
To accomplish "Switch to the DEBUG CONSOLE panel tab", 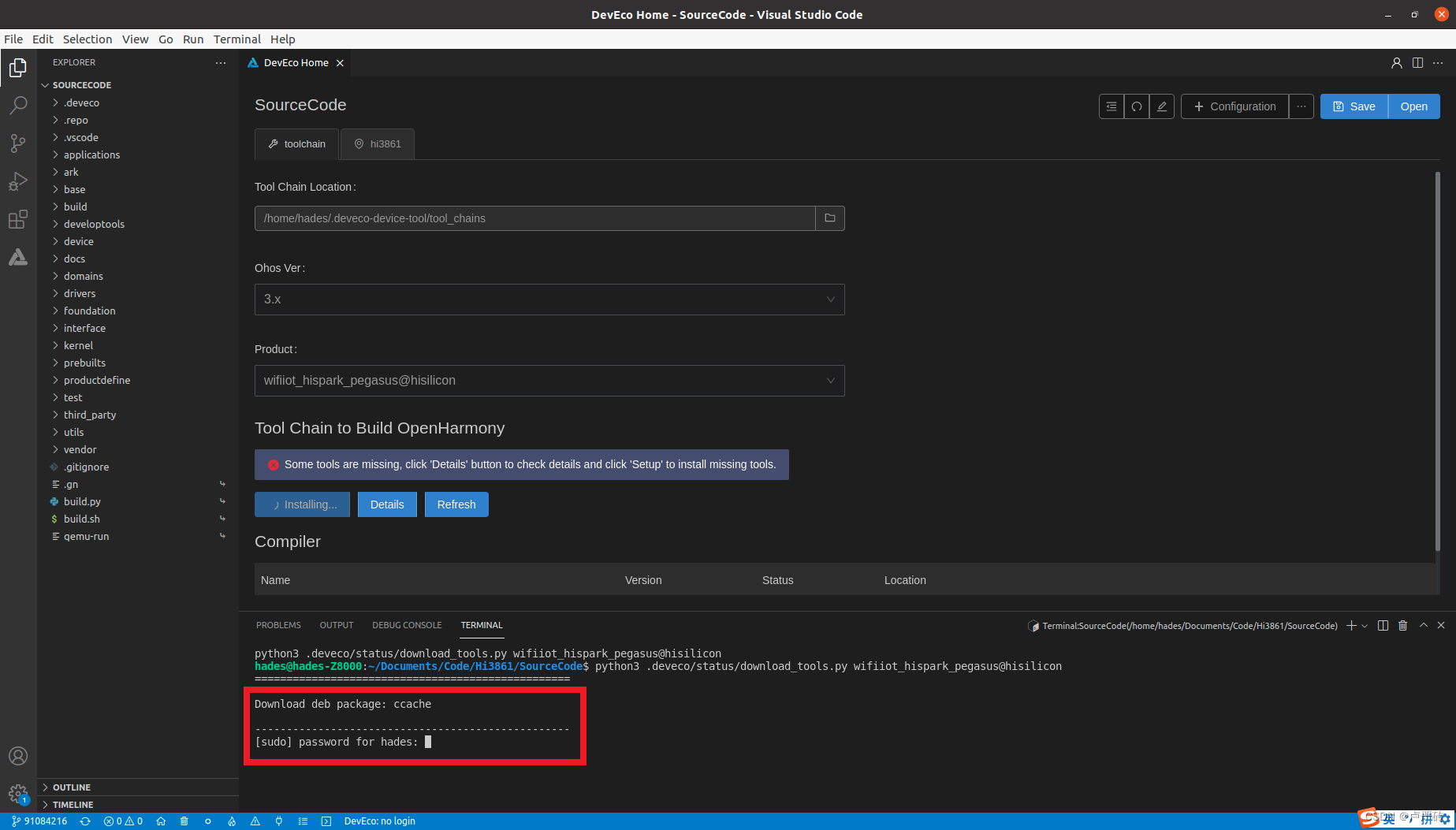I will point(407,625).
